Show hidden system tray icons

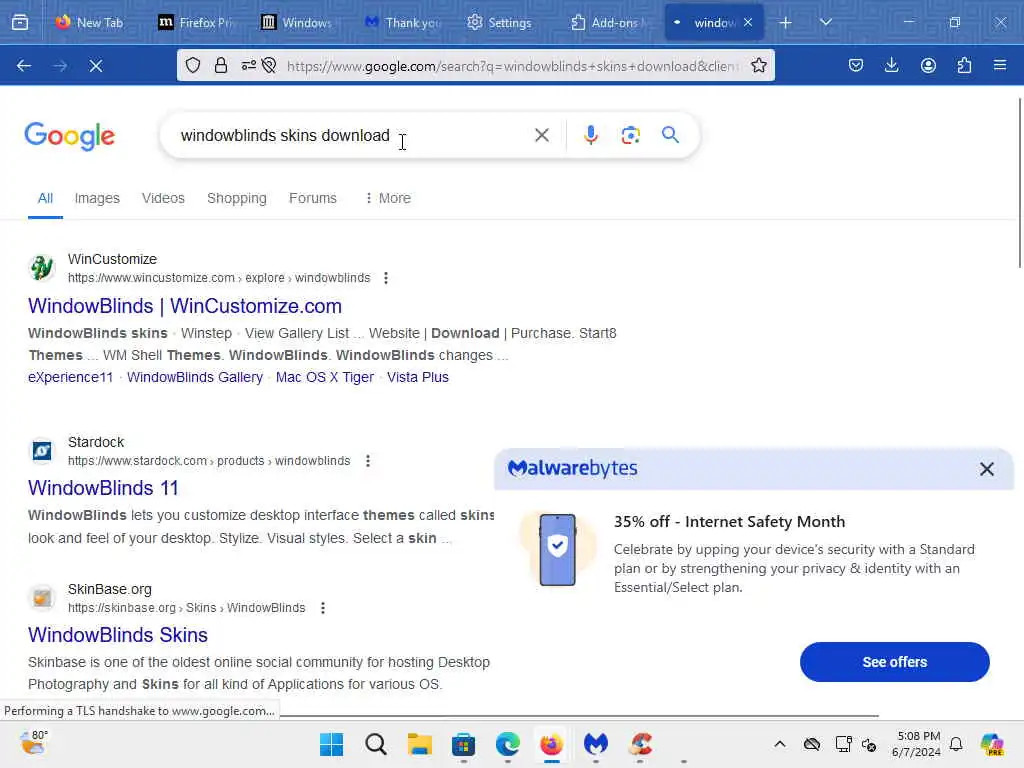(x=780, y=744)
